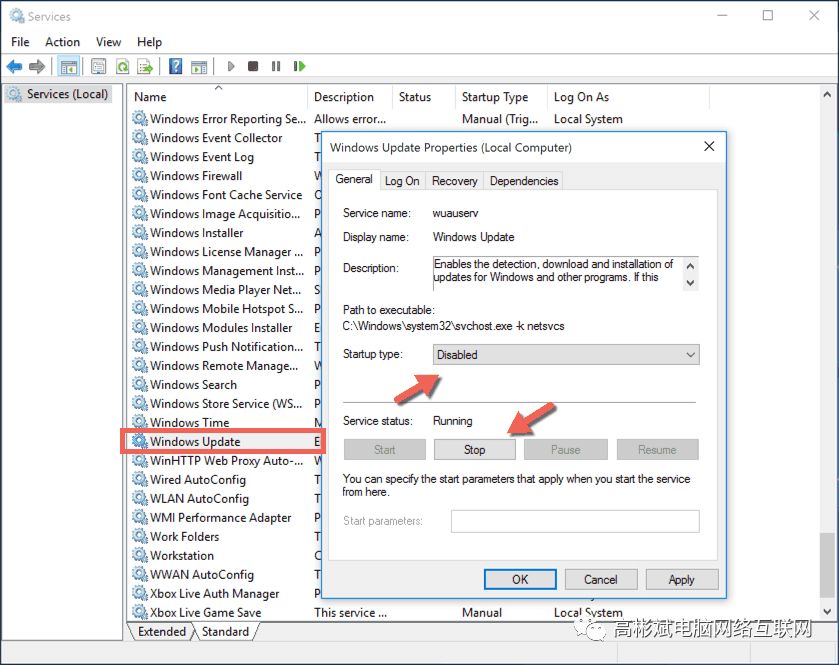Viewport: 839px width, 665px height.
Task: Click Description box scroll down arrow
Action: click(x=691, y=283)
